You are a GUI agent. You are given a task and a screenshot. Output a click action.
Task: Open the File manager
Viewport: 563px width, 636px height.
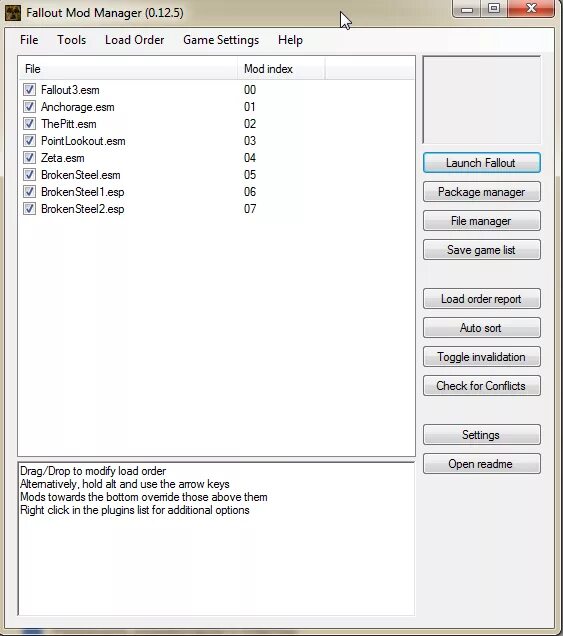point(481,221)
